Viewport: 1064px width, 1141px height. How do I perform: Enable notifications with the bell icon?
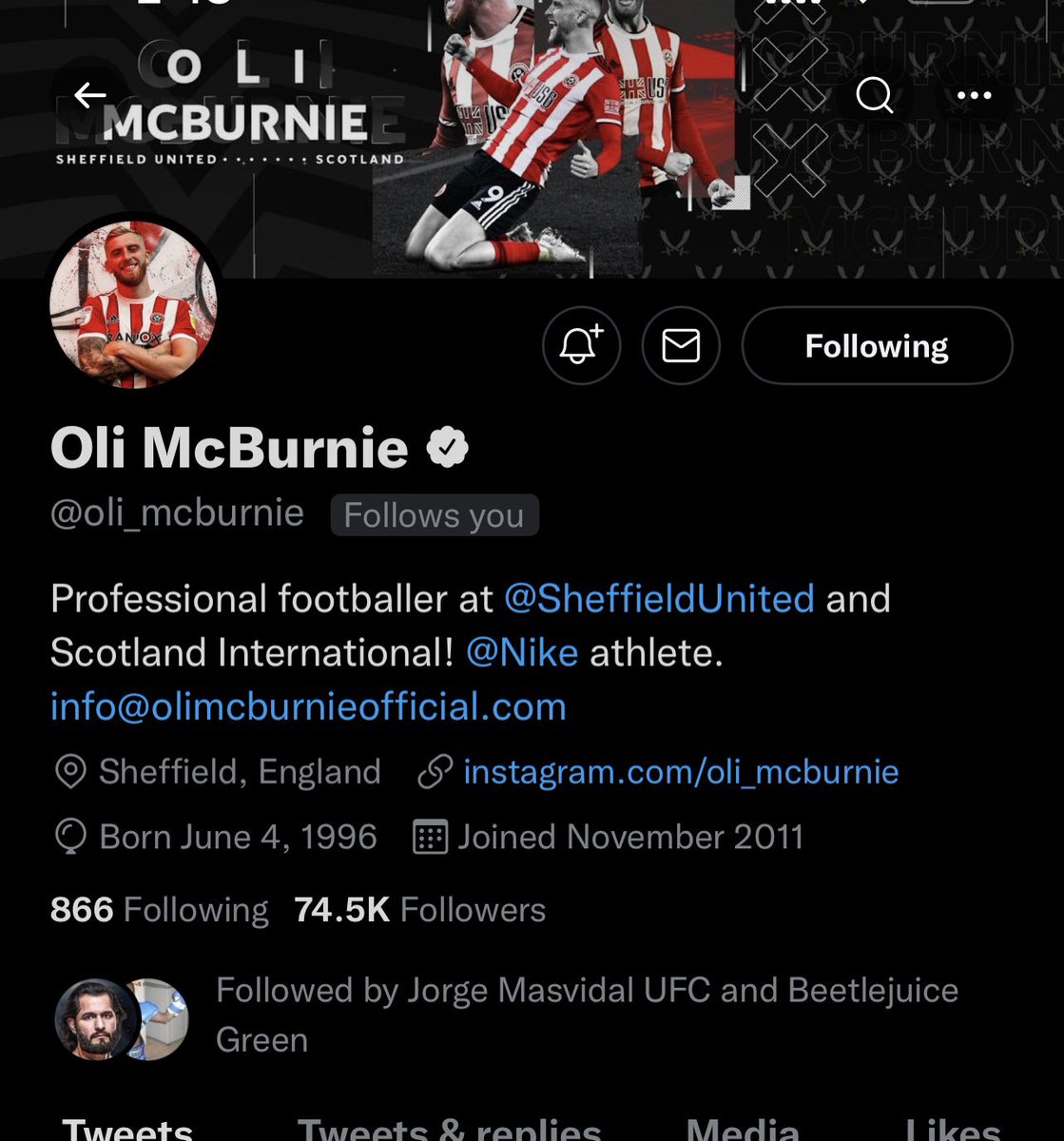(581, 345)
